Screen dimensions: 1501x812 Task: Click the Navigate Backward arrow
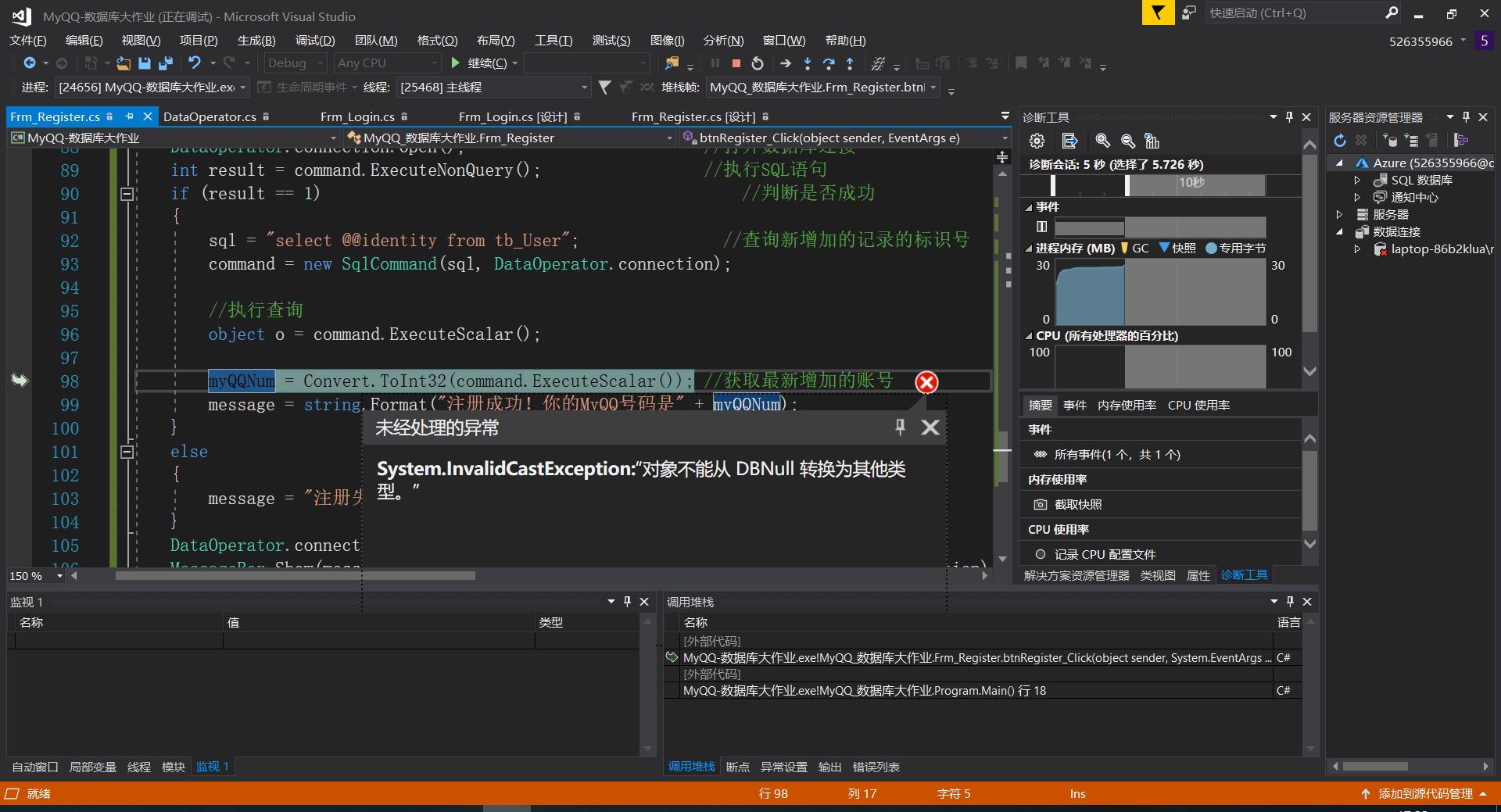30,63
